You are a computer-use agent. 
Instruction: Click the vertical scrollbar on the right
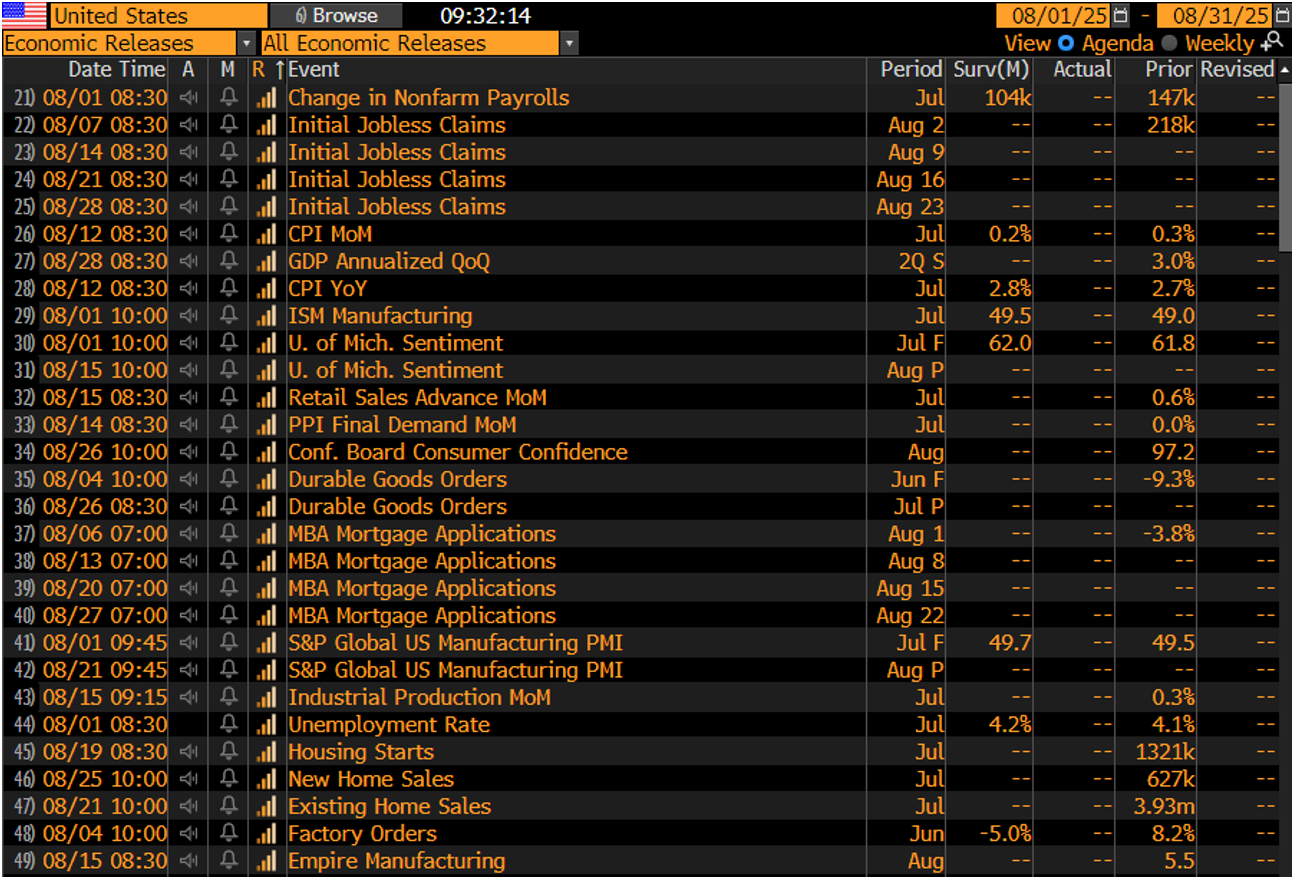[1285, 160]
